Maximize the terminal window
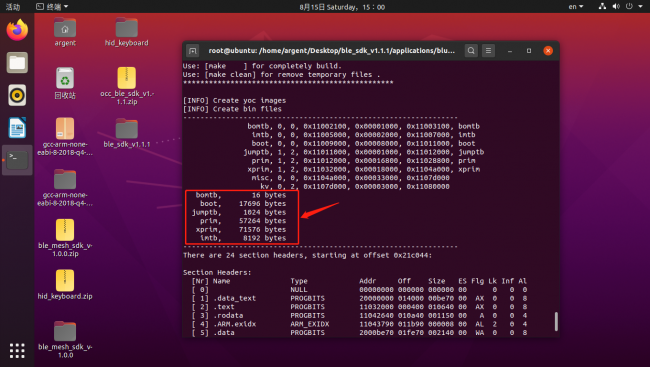This screenshot has width=650, height=367. [x=529, y=51]
